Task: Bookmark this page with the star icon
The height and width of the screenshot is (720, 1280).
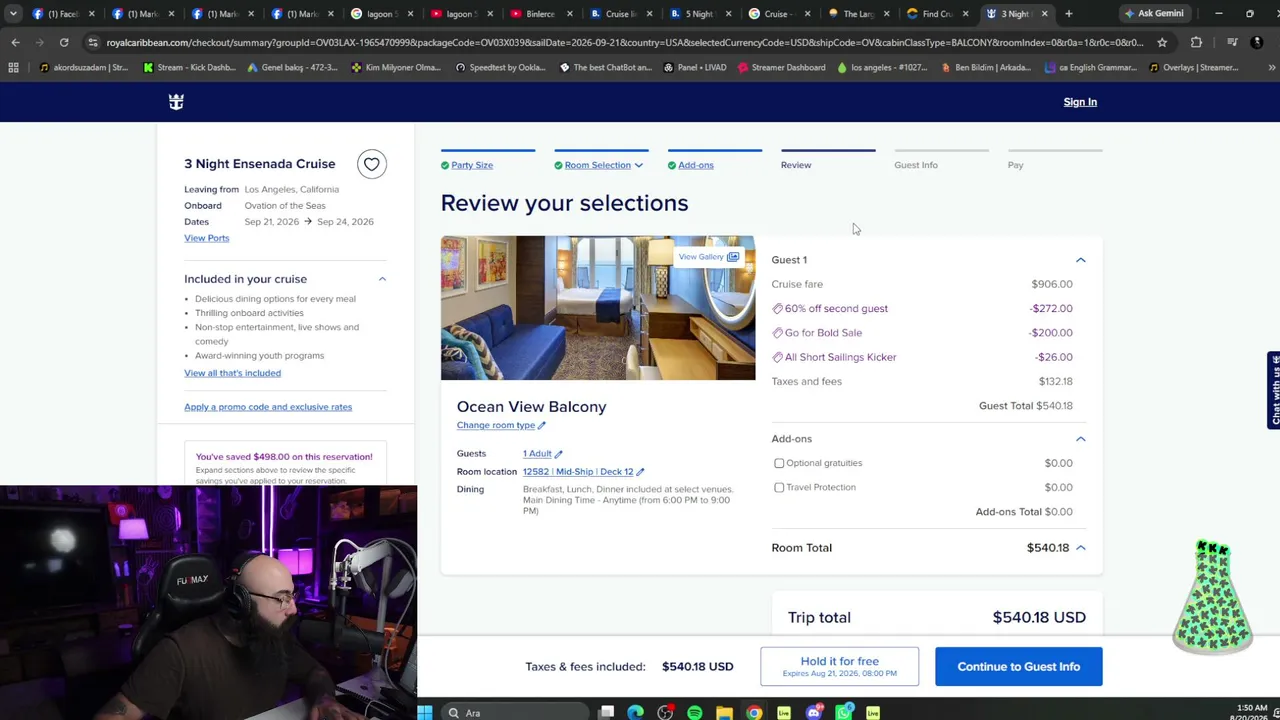Action: coord(1162,42)
